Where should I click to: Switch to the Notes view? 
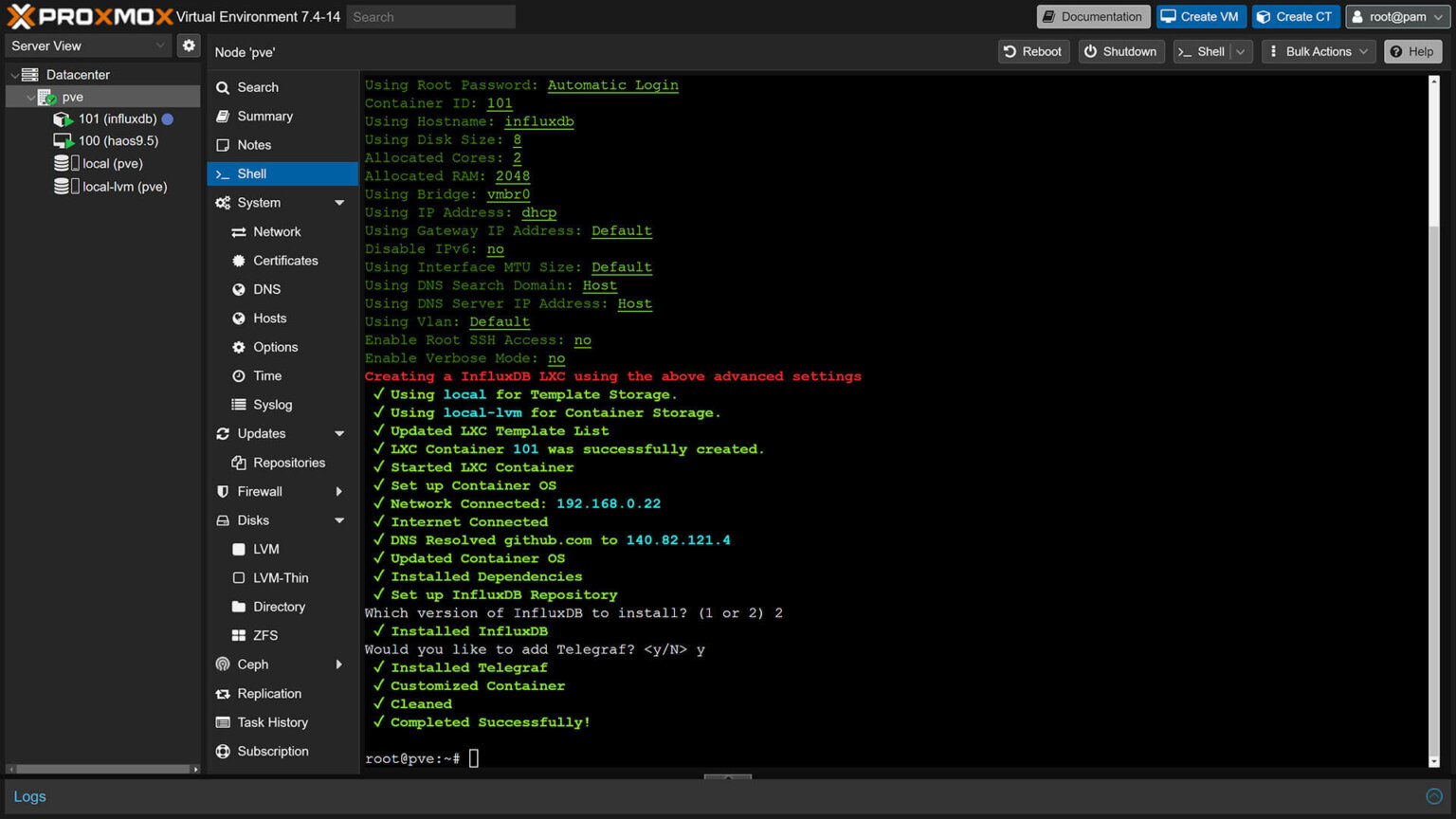(254, 144)
